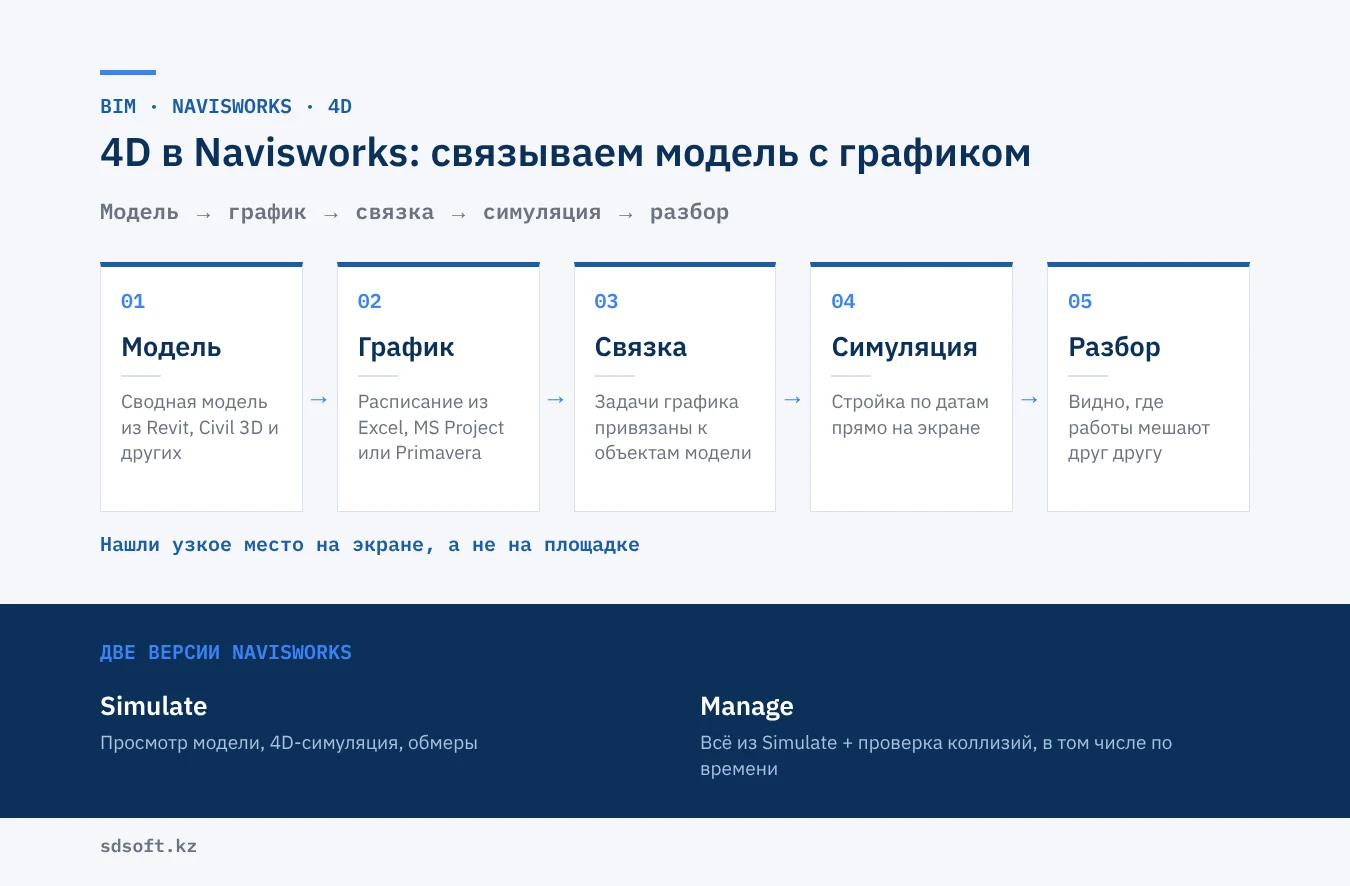
Task: Click the "Manage" version heading
Action: click(747, 706)
